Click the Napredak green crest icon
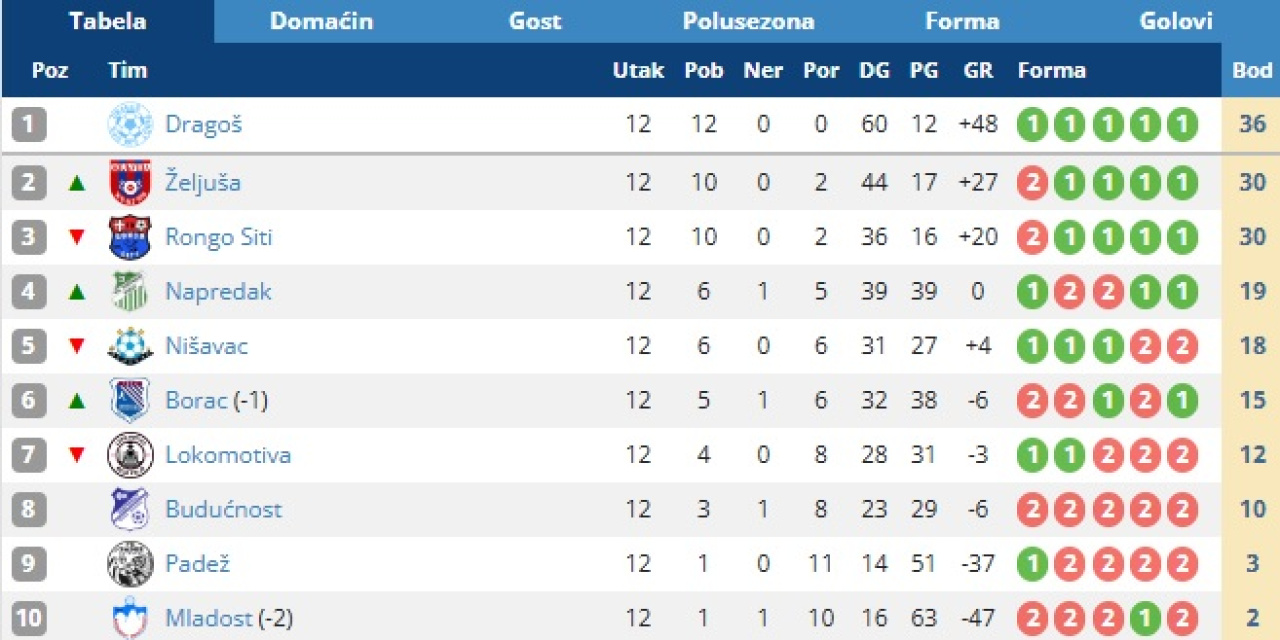 pyautogui.click(x=130, y=291)
